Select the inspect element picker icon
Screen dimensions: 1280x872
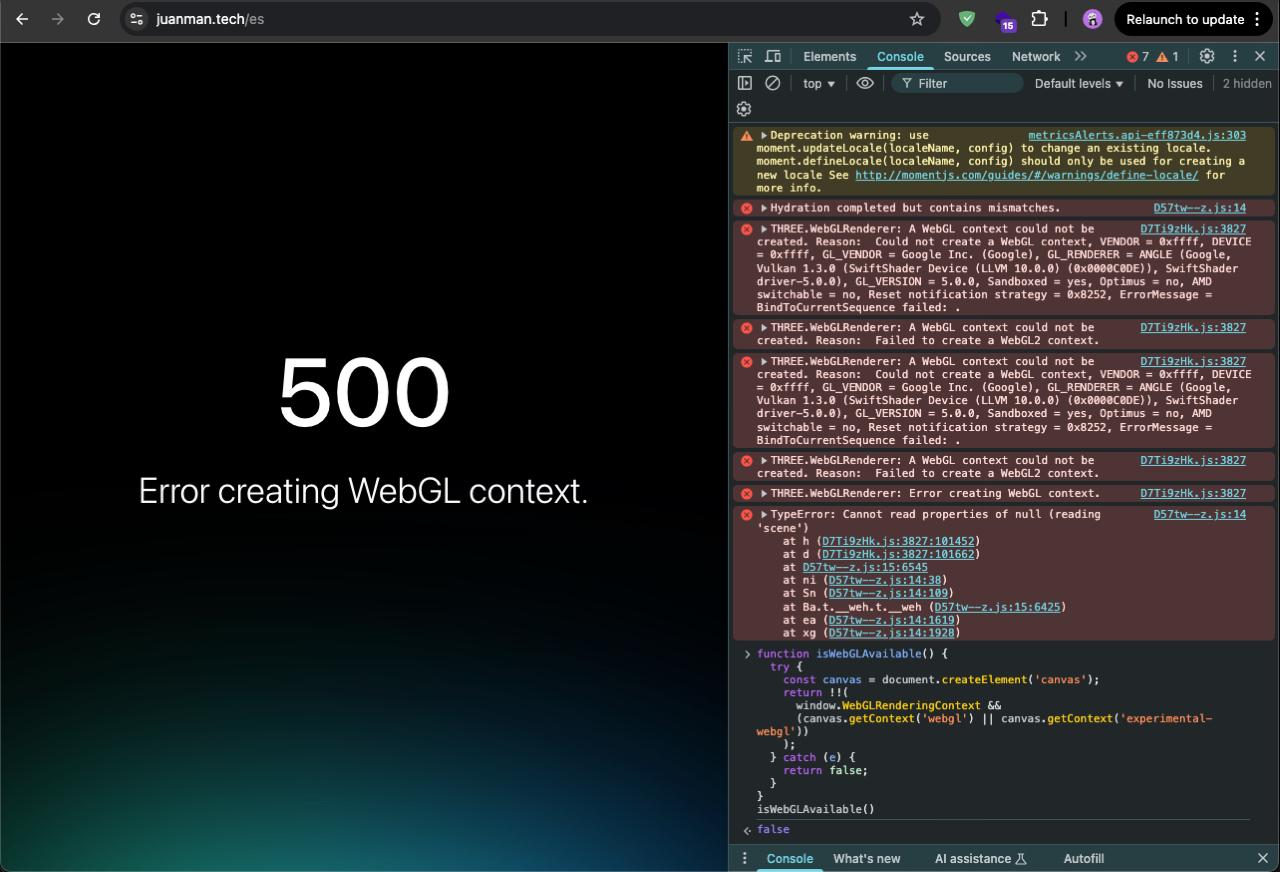743,56
